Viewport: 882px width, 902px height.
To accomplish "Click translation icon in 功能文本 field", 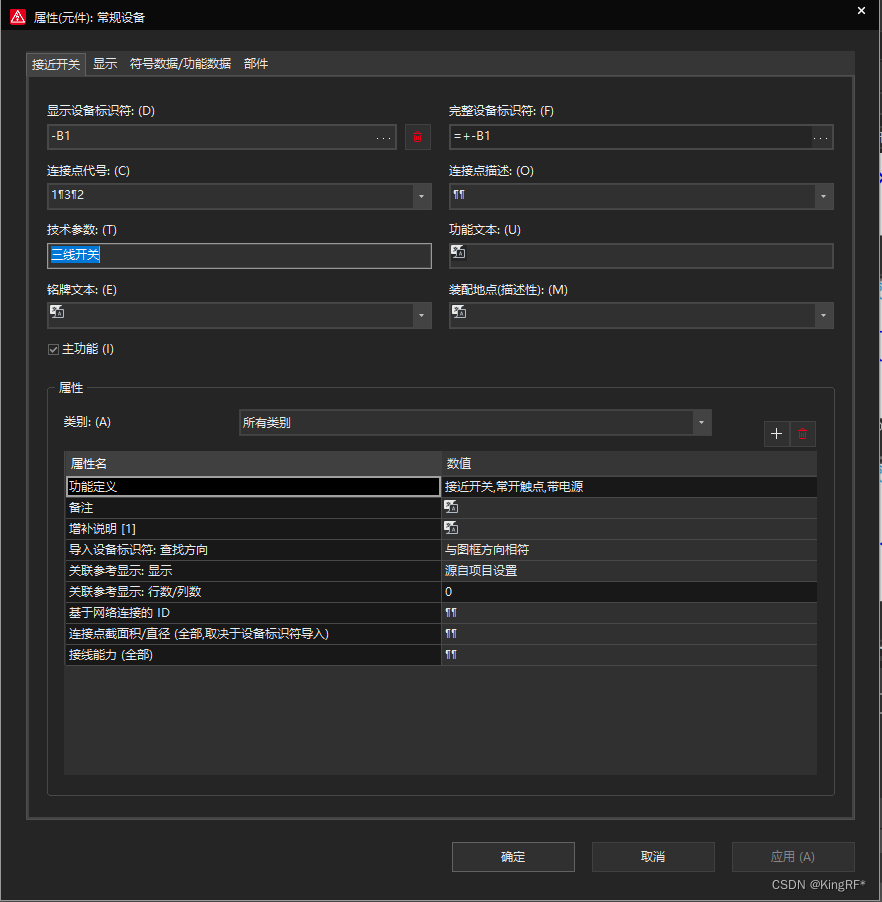I will [458, 252].
